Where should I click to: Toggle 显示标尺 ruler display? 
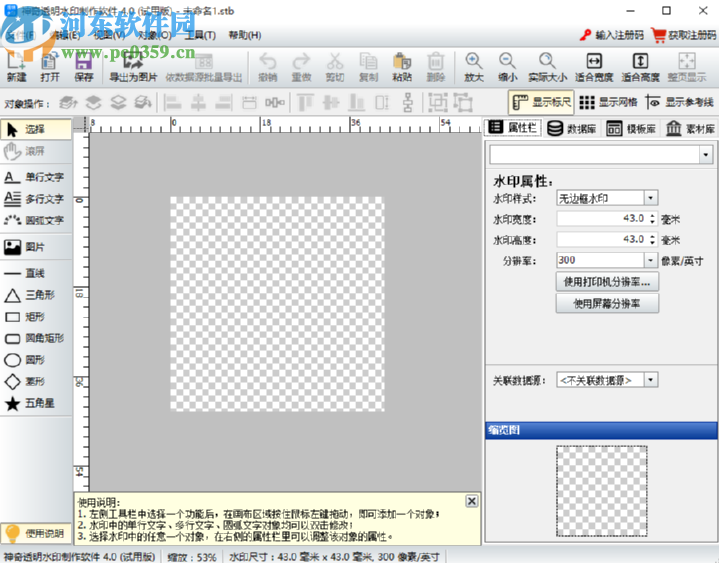click(541, 102)
